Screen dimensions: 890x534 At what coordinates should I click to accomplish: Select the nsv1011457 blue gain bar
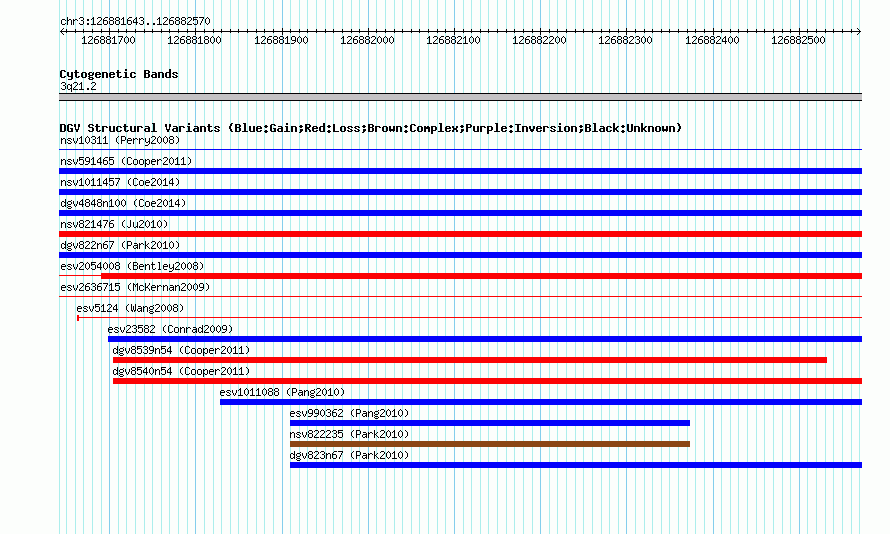point(460,192)
